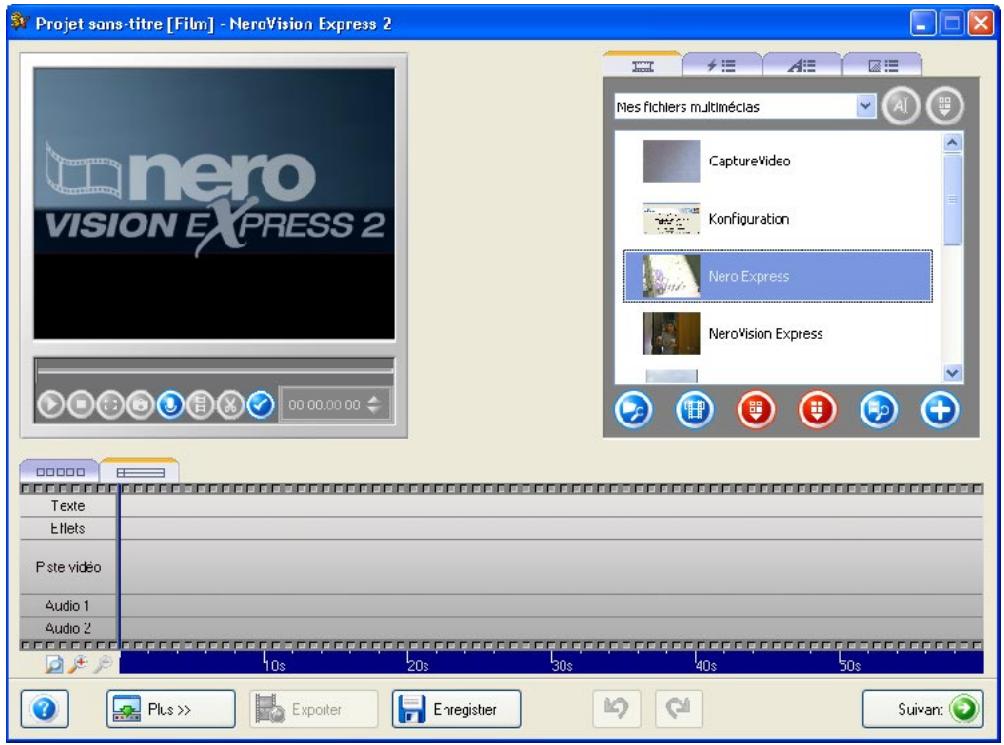Screen dimensions: 1004x745
Task: Click the Texte track label
Action: [x=68, y=506]
